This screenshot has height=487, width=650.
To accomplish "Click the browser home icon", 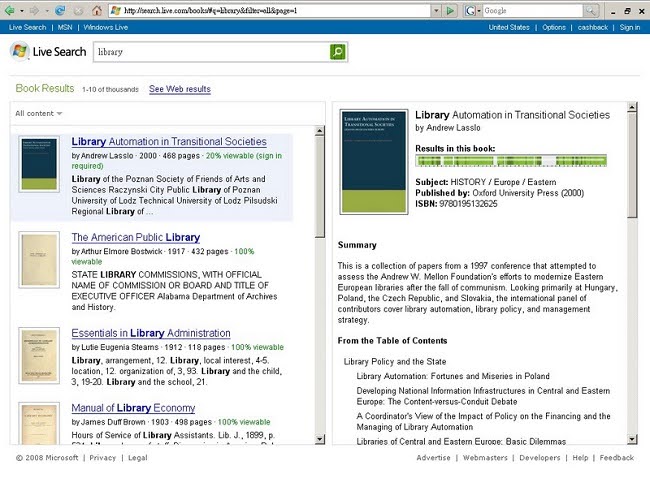I will tap(95, 10).
